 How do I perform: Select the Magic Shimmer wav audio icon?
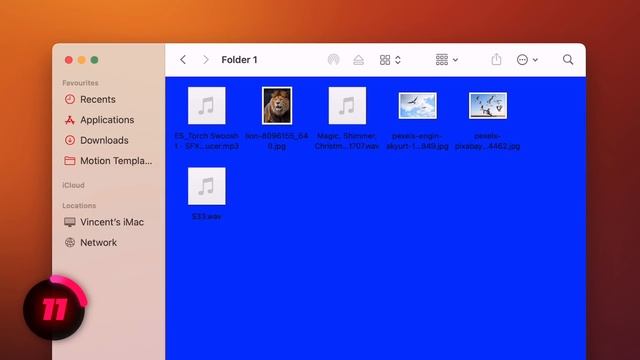(x=347, y=105)
